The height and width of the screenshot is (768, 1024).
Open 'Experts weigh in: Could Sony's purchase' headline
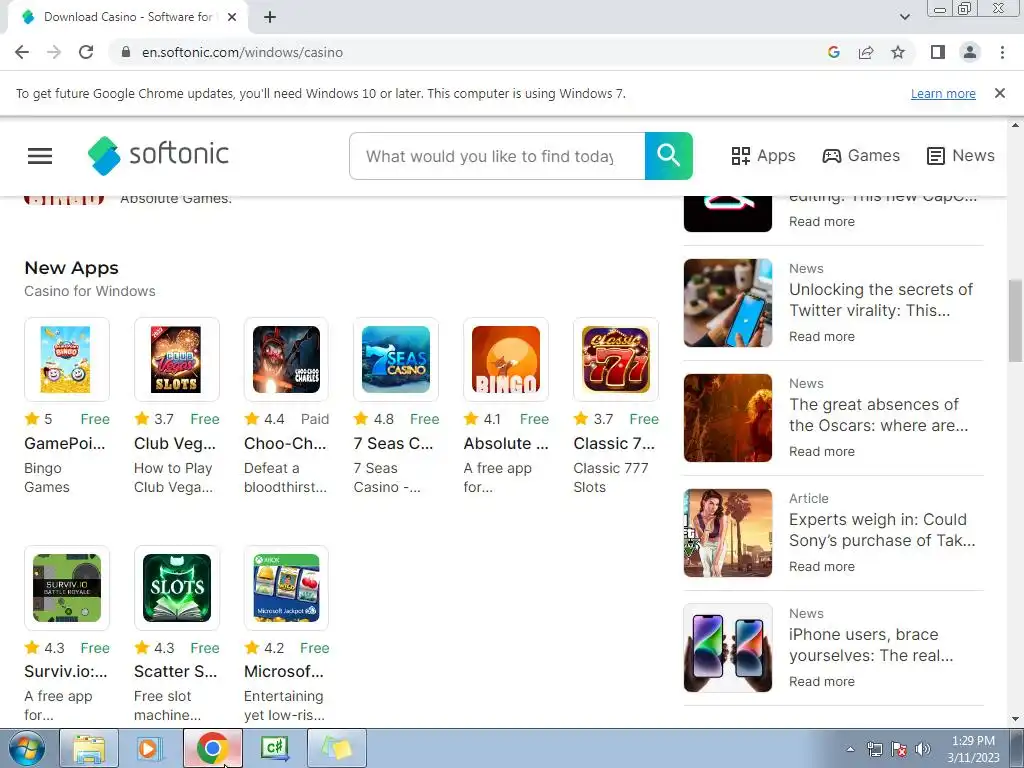tap(882, 530)
